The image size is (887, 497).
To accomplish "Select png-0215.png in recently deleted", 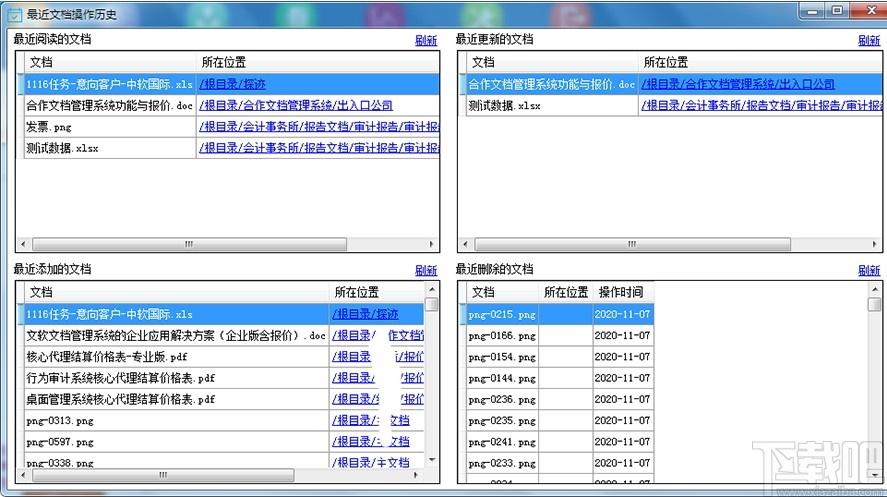I will pos(502,314).
